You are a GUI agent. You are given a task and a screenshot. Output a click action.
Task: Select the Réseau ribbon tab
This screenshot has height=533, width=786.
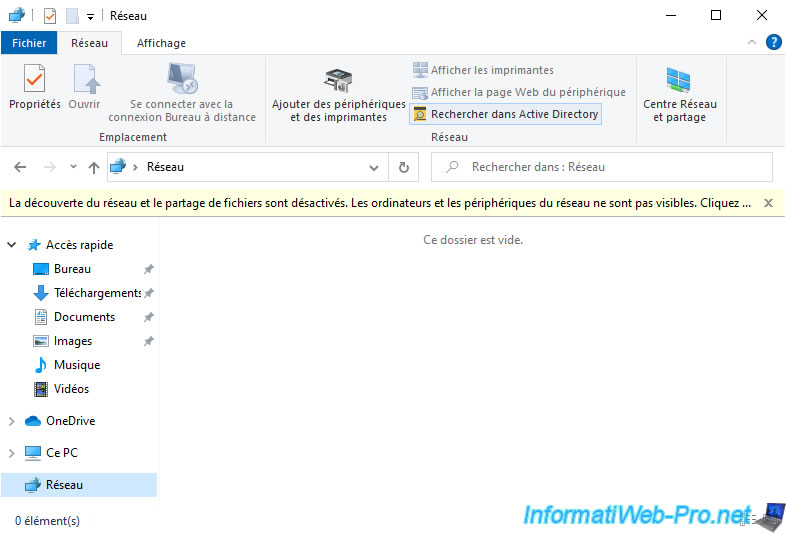(89, 43)
